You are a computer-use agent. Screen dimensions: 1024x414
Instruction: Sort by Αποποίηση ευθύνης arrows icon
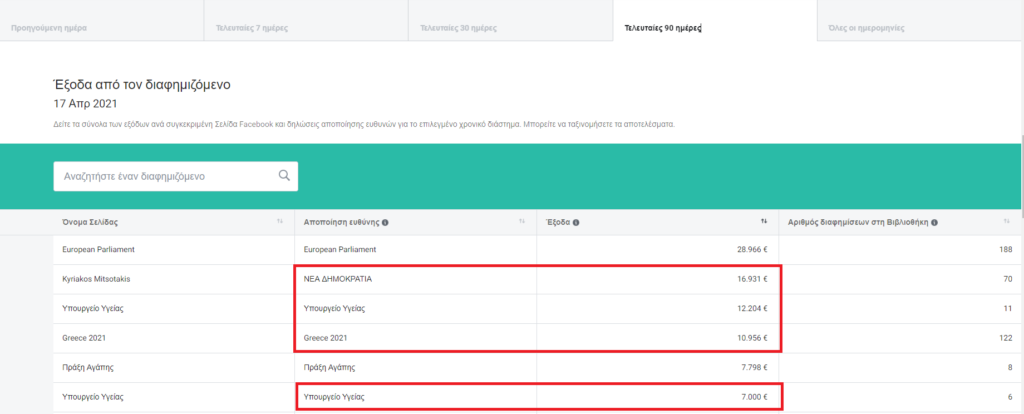click(522, 222)
